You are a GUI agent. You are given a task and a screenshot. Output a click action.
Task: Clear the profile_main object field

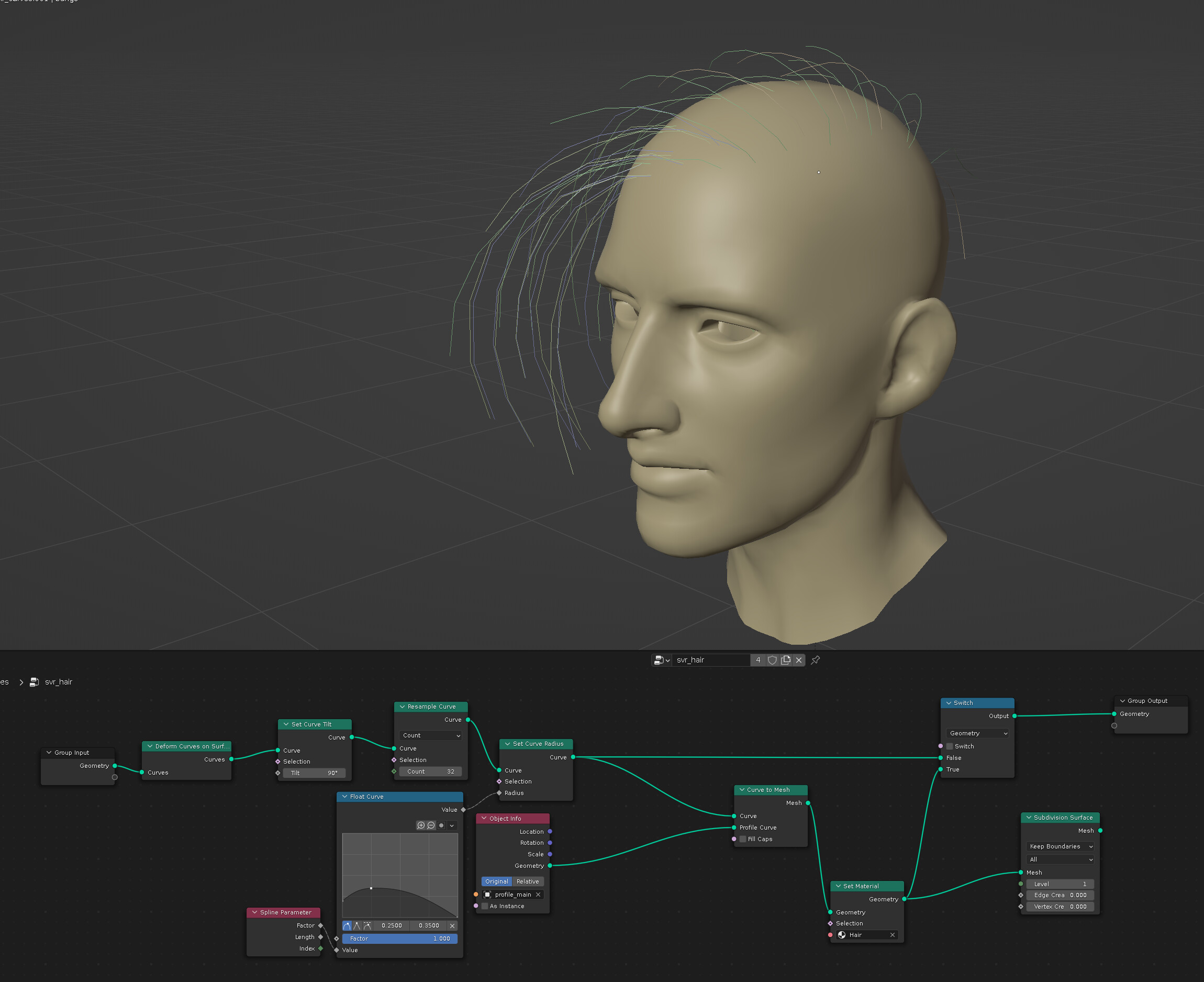pos(538,895)
